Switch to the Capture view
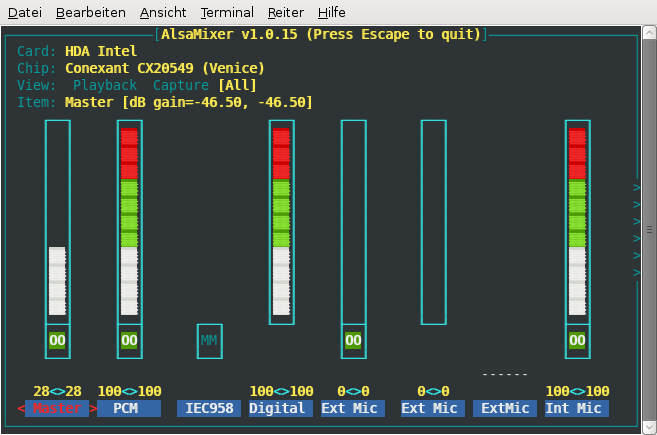 181,85
